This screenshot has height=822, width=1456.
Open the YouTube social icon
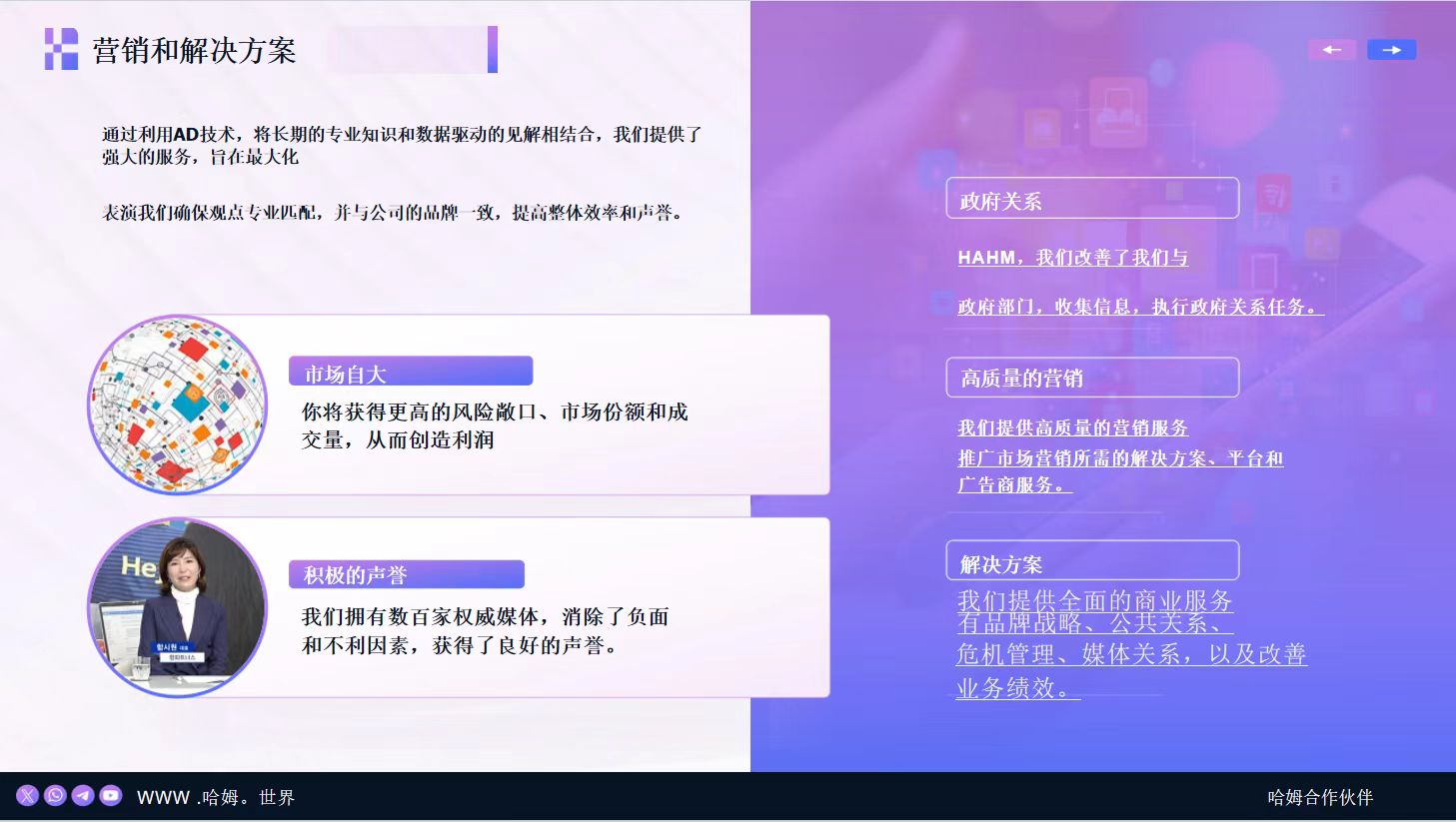(111, 795)
